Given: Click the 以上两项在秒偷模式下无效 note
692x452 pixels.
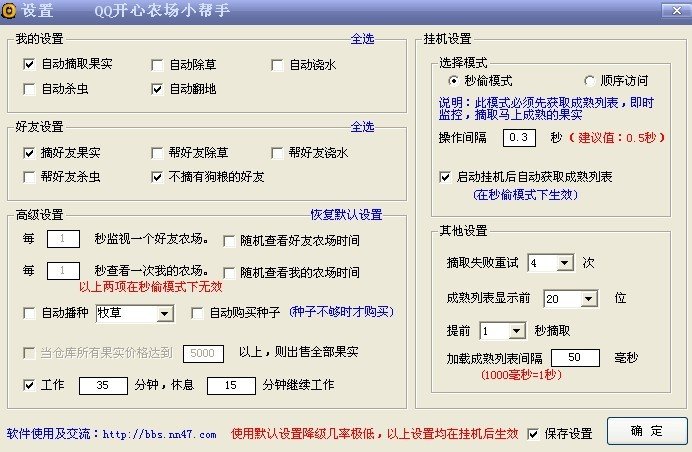Looking at the screenshot, I should click(150, 287).
